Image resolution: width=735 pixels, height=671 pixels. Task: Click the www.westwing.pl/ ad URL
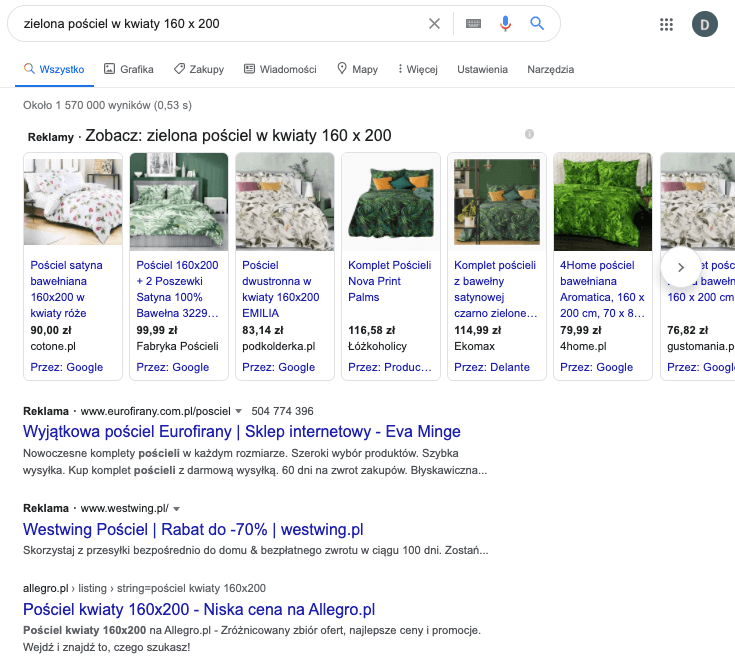124,509
